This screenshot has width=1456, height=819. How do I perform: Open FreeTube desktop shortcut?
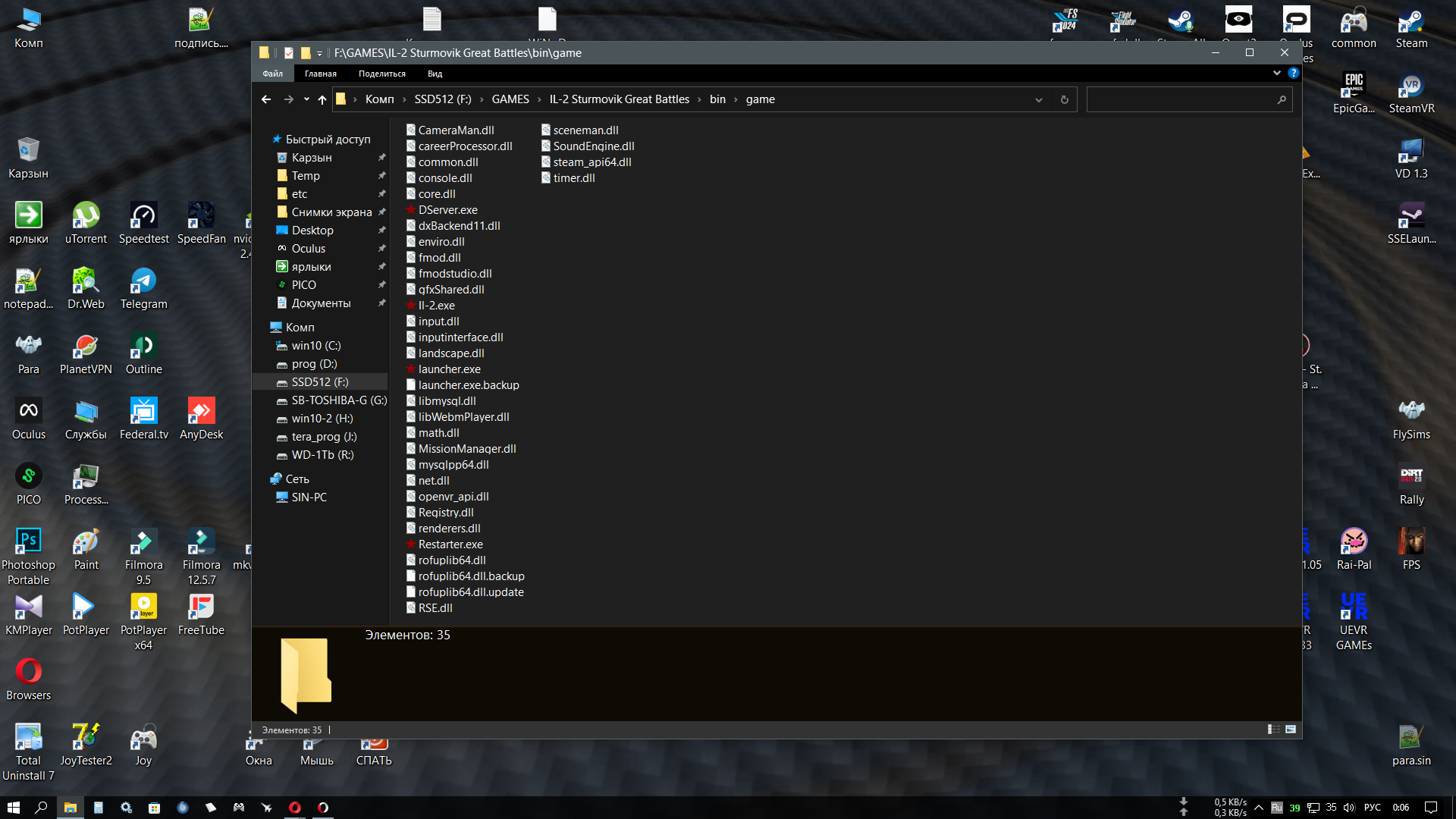(x=201, y=615)
